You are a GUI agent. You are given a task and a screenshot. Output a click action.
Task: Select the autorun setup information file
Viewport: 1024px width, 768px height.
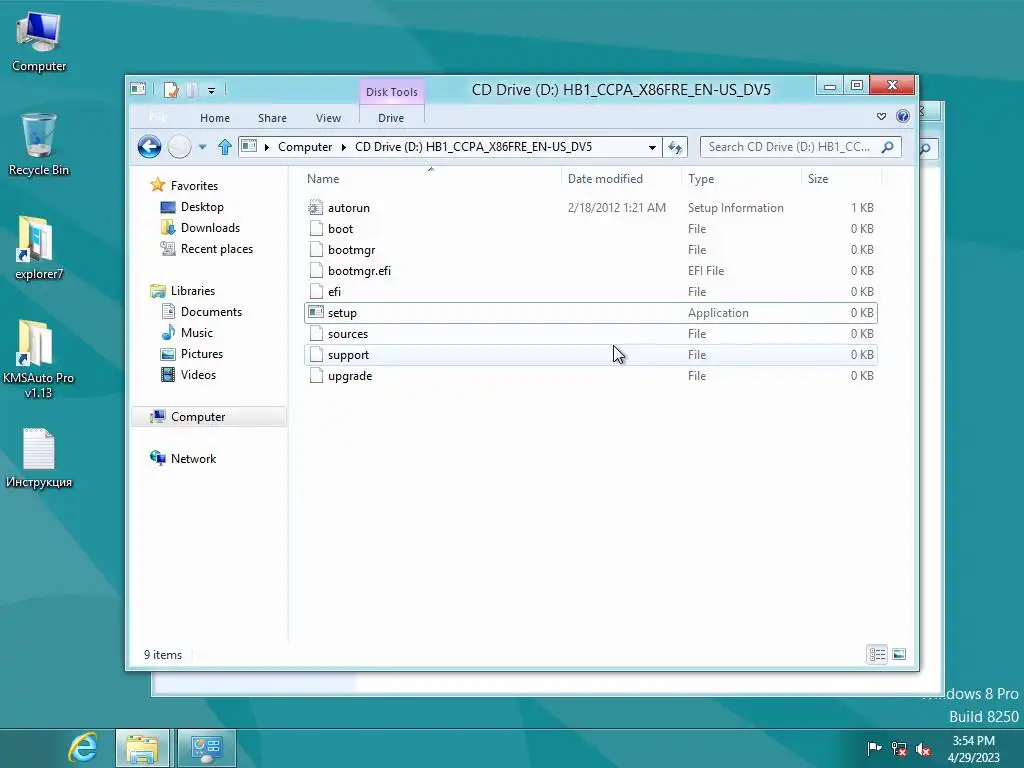[590, 208]
